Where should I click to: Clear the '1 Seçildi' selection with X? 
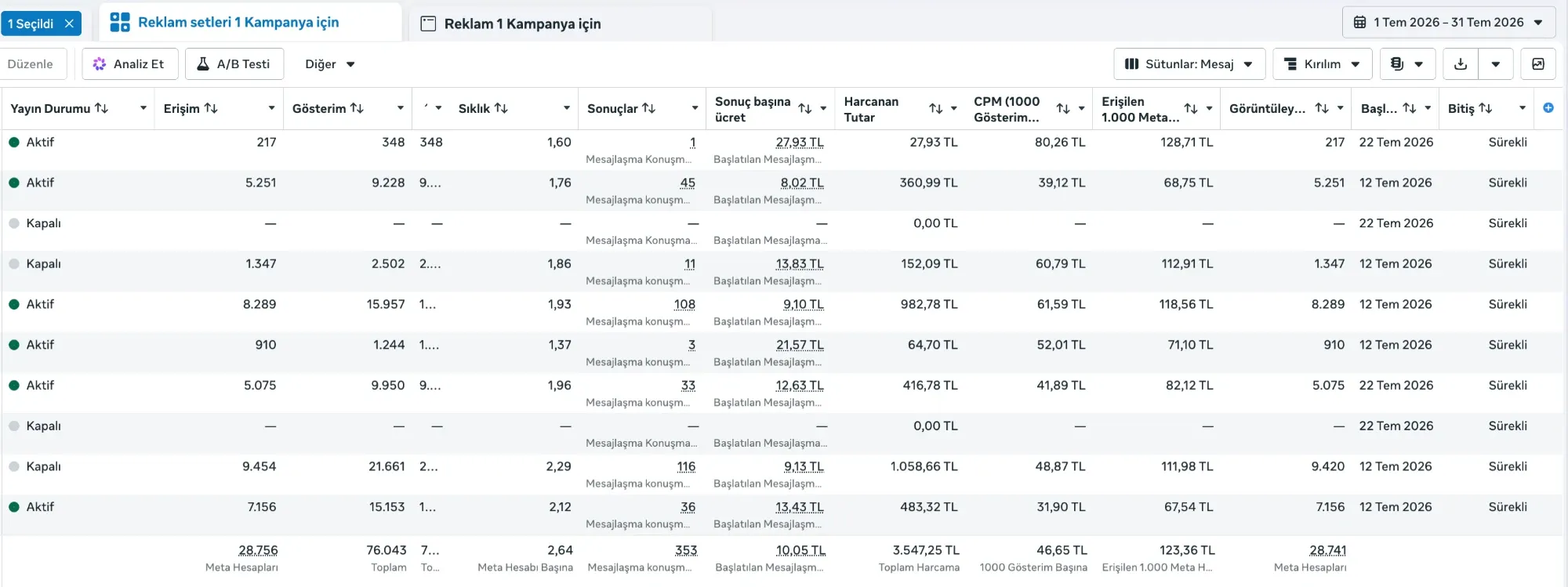pyautogui.click(x=69, y=24)
